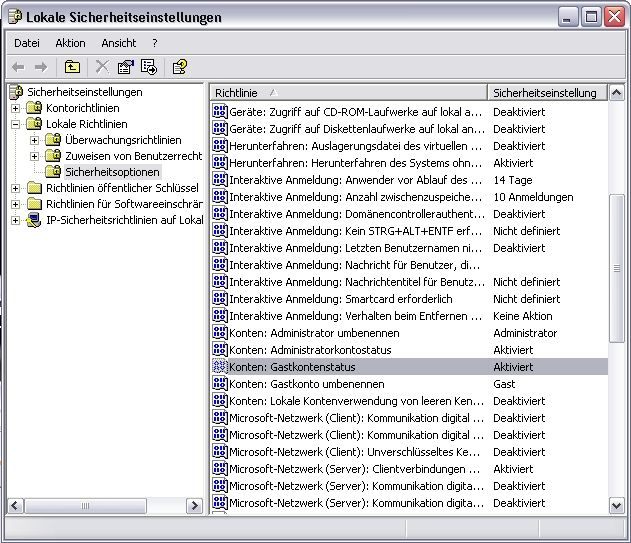
Task: Select 'Interaktive Anmeldung: Nachricht für Benutzer' policy
Action: 355,265
